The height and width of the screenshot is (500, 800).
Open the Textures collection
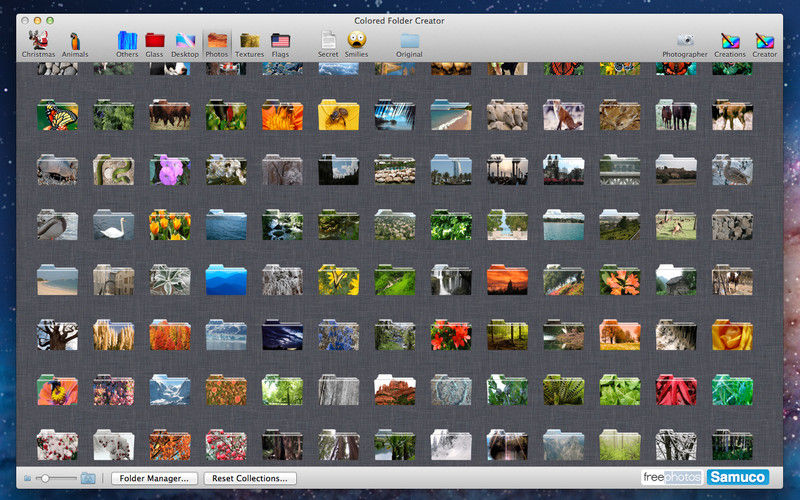click(249, 44)
